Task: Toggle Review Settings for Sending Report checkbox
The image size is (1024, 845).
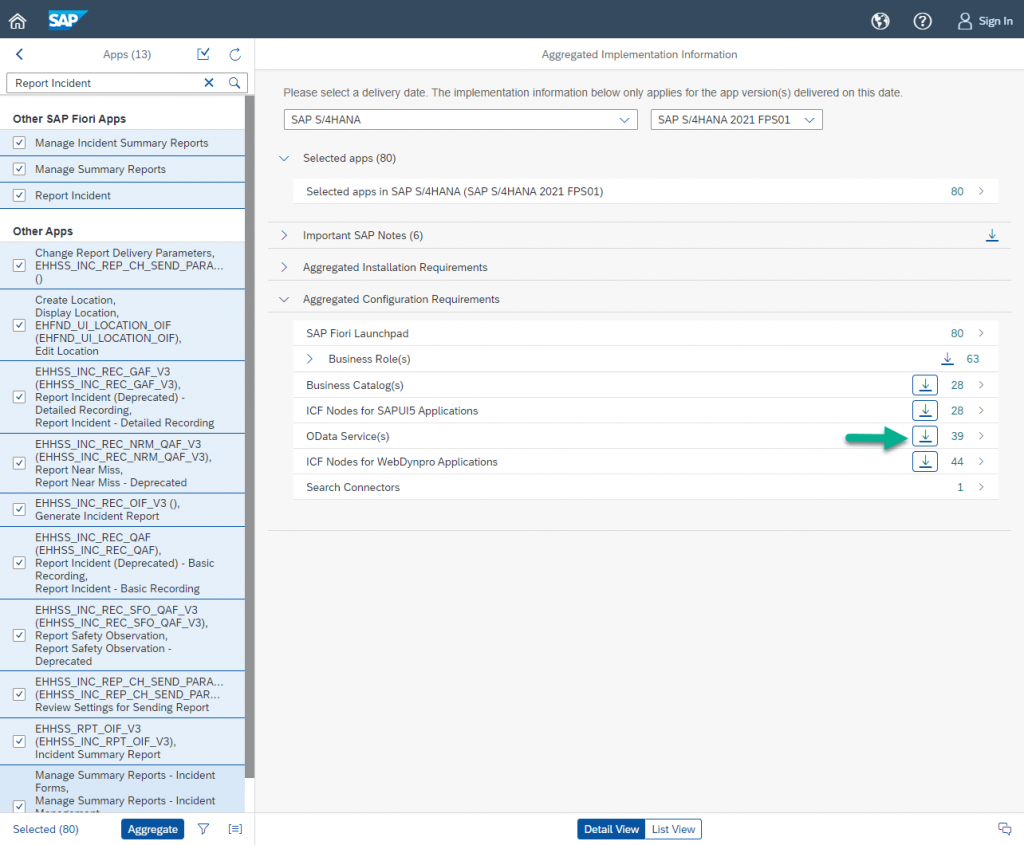Action: coord(20,694)
